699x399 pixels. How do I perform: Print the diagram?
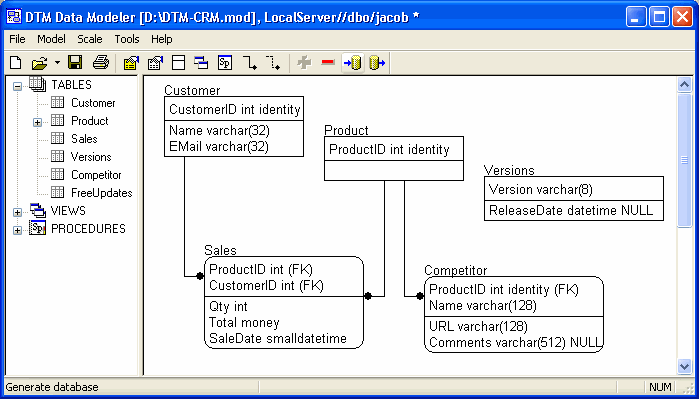pos(101,63)
